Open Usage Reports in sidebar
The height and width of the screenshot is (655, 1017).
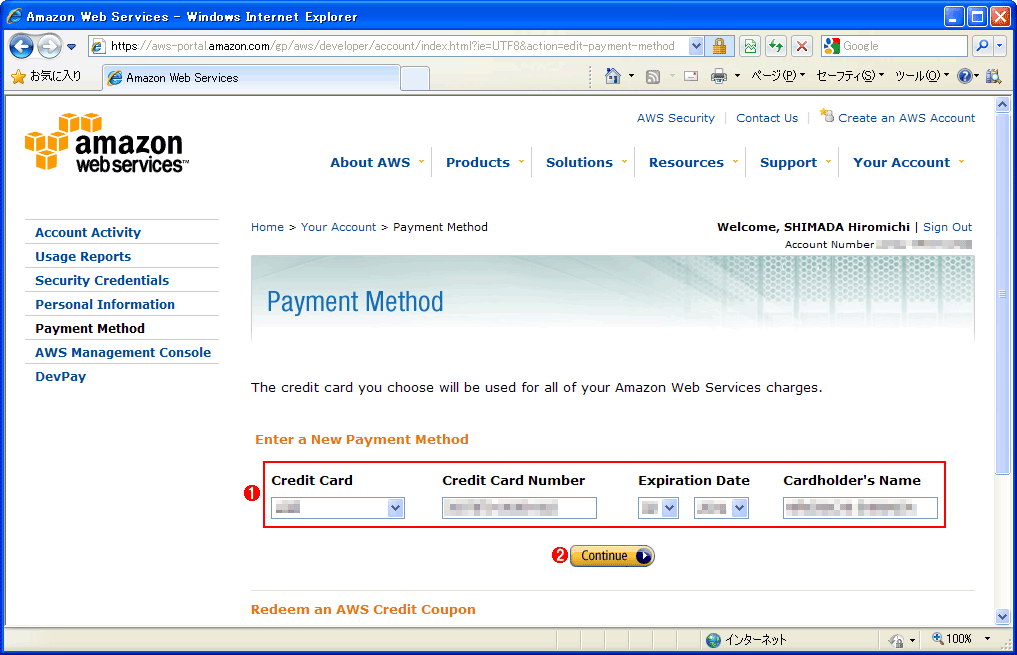pyautogui.click(x=83, y=256)
